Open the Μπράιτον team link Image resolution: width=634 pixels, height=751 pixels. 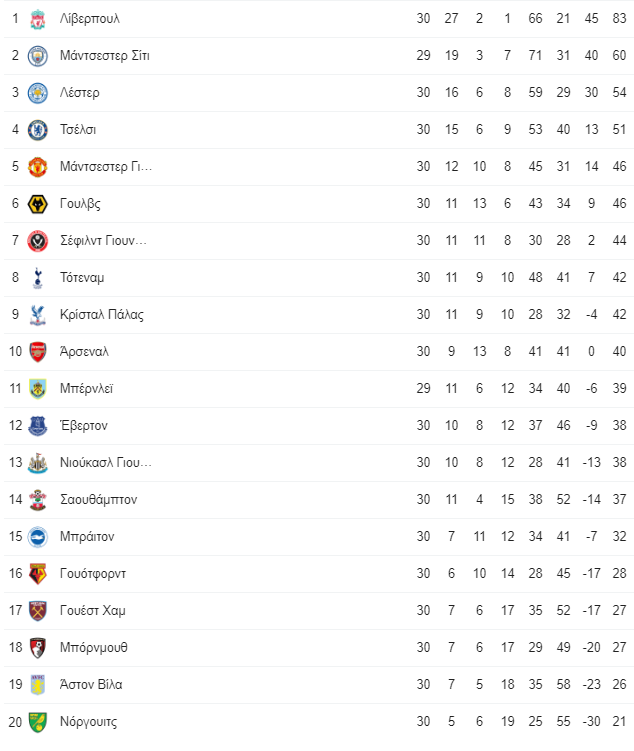87,536
